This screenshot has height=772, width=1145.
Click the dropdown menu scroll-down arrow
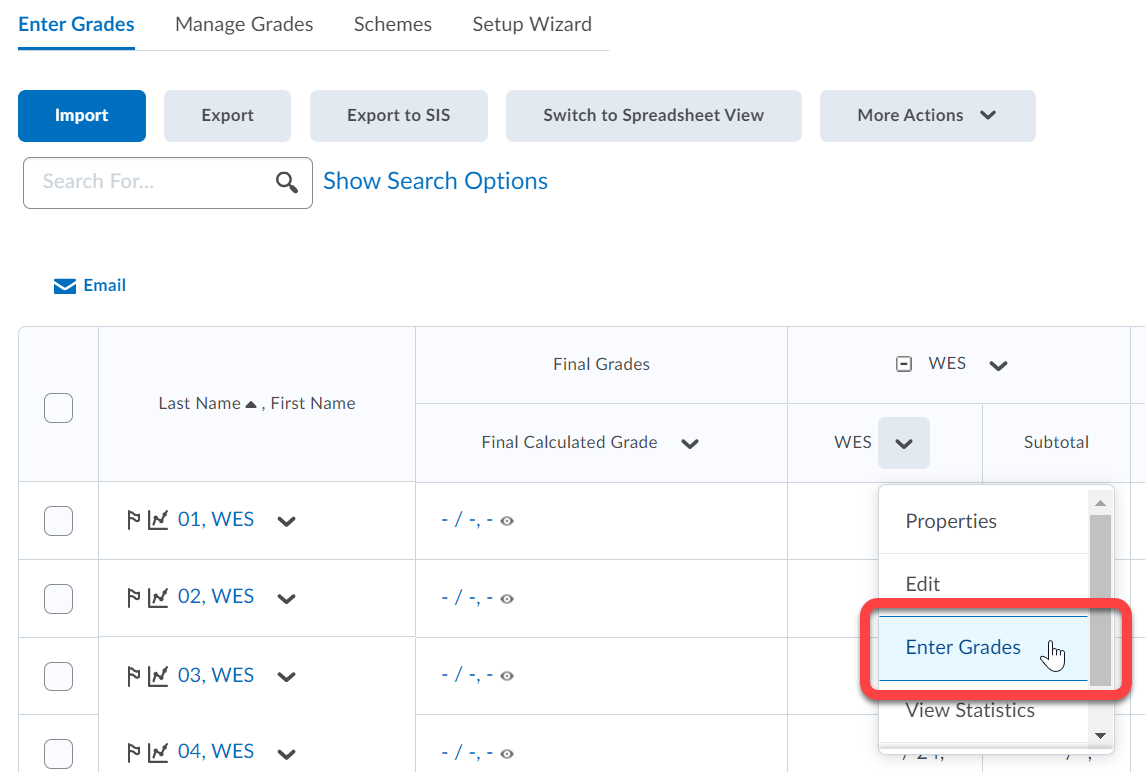coord(1100,735)
